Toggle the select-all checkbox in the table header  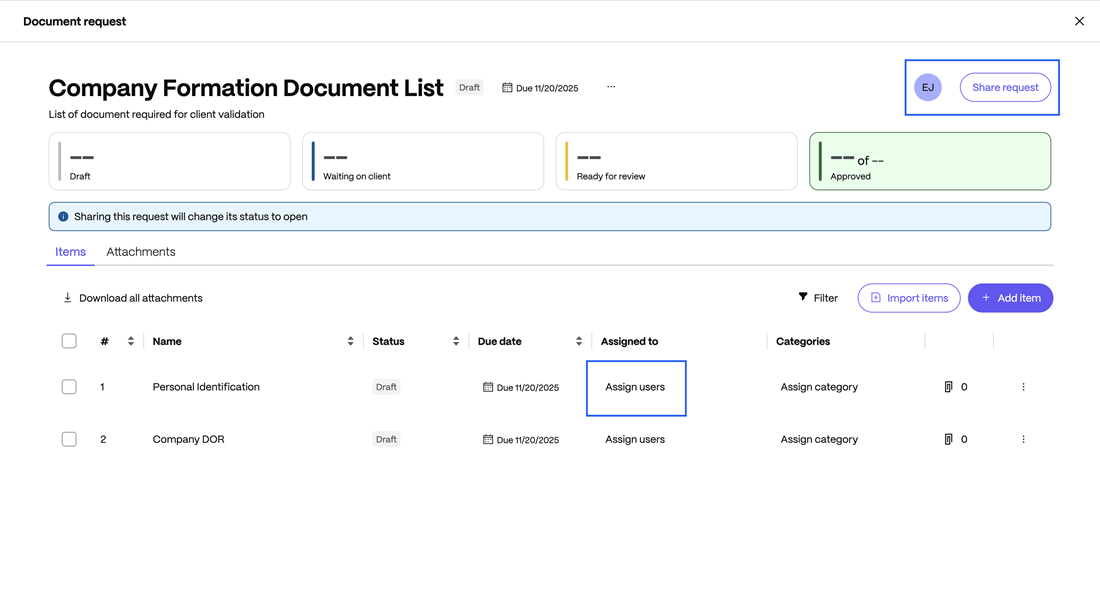click(69, 340)
